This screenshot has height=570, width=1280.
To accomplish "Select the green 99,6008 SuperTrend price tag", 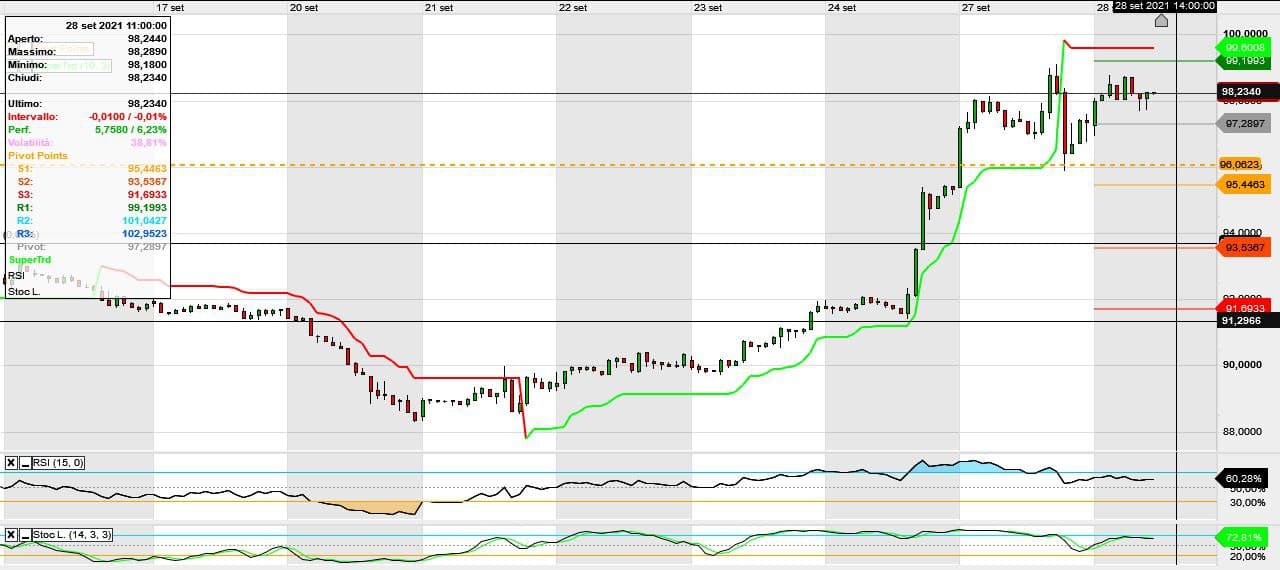I will click(1245, 47).
